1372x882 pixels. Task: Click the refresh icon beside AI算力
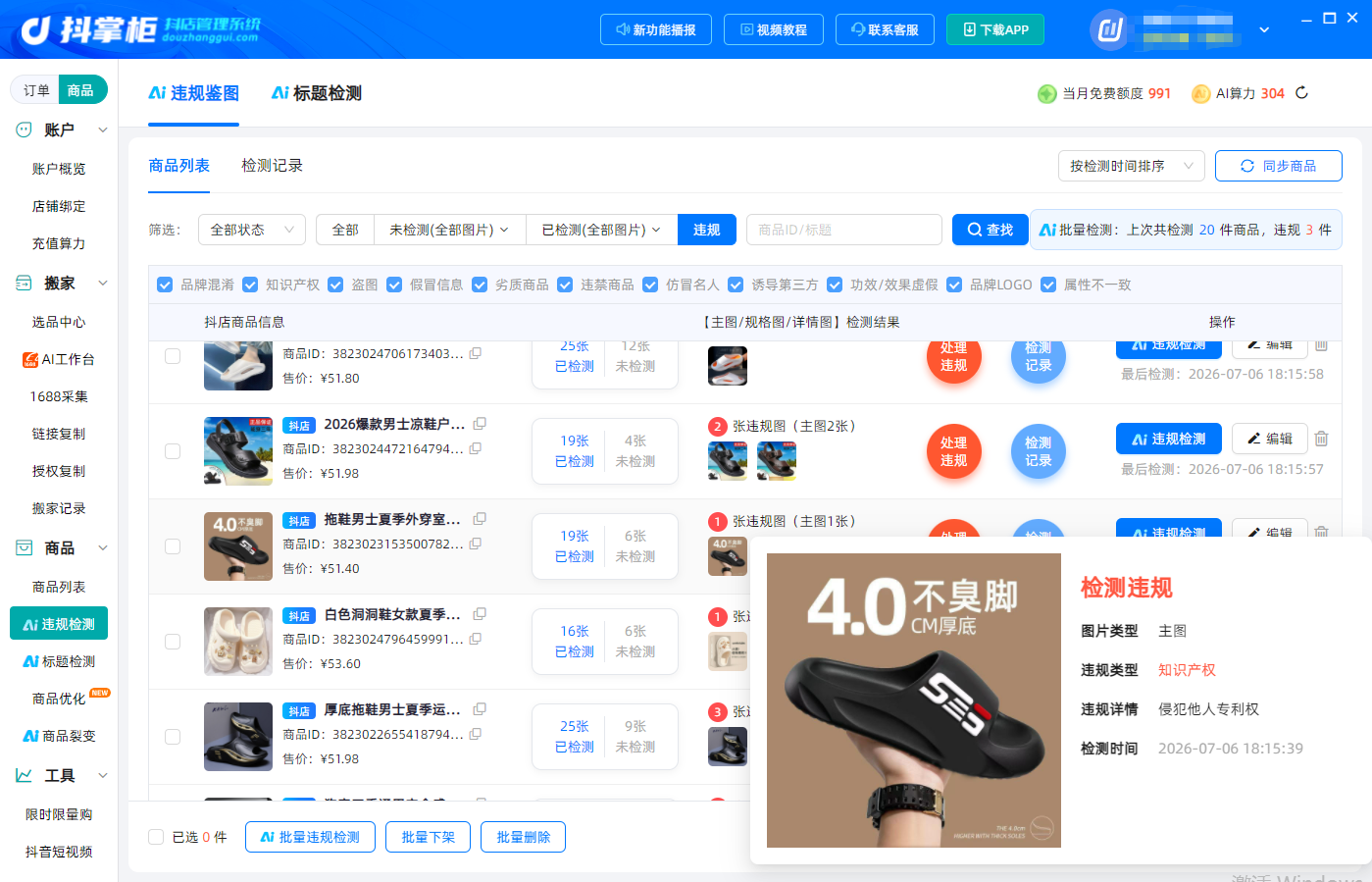pos(1301,93)
